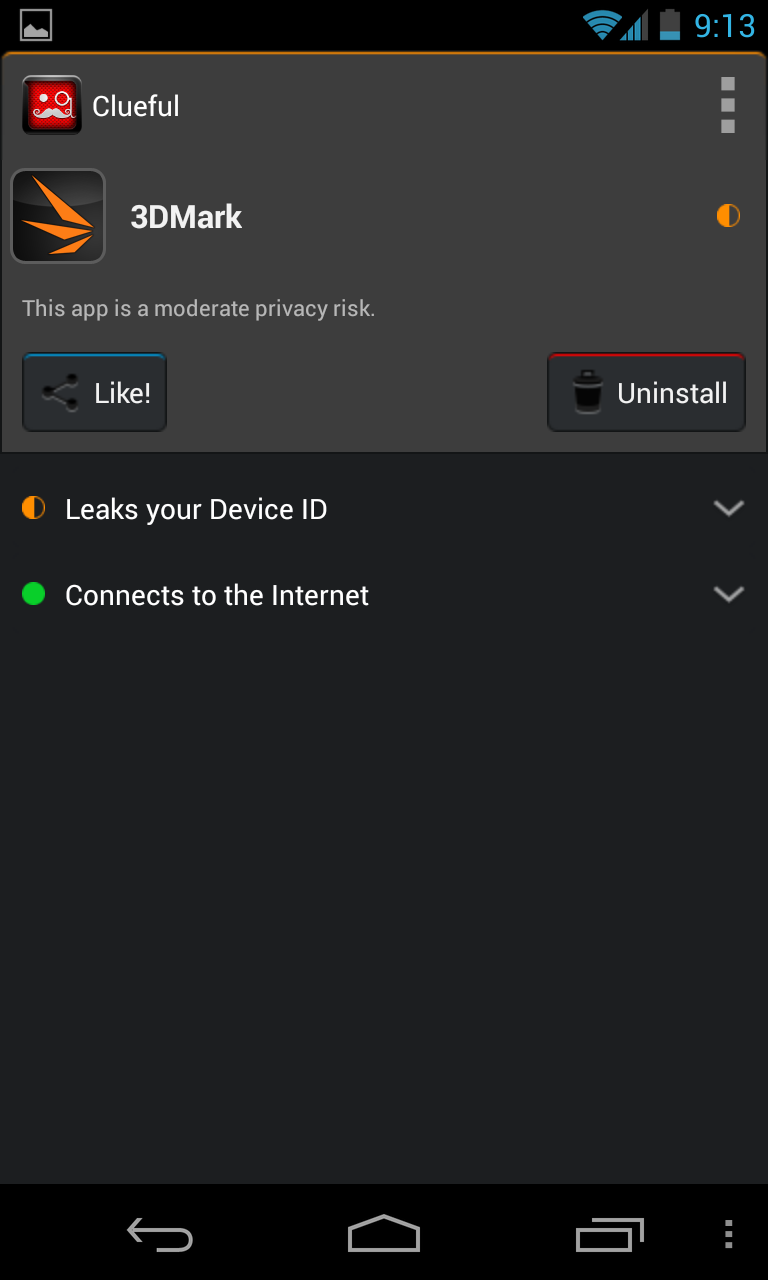Tap the Android back navigation button
The image size is (768, 1280).
(x=159, y=1235)
